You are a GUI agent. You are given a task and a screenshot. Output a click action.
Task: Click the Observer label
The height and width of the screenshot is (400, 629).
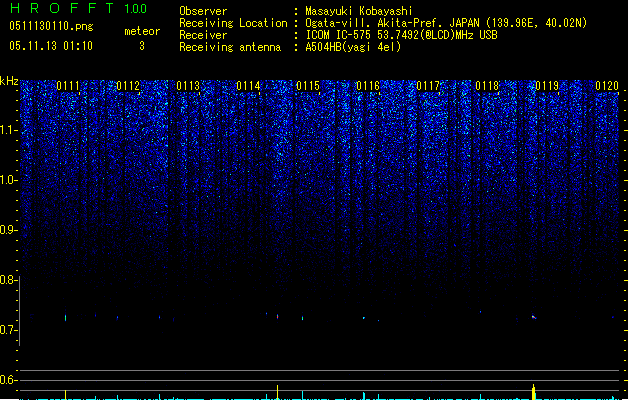203,11
